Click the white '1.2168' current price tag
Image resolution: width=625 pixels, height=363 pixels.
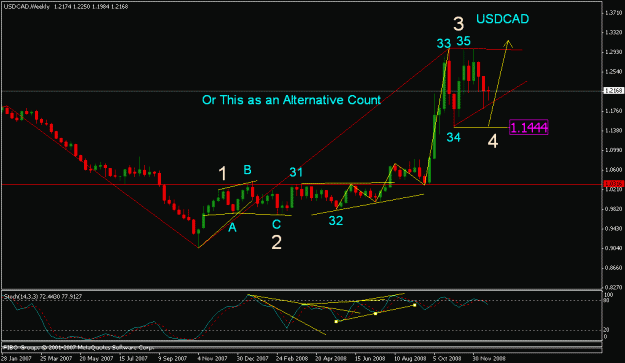613,91
